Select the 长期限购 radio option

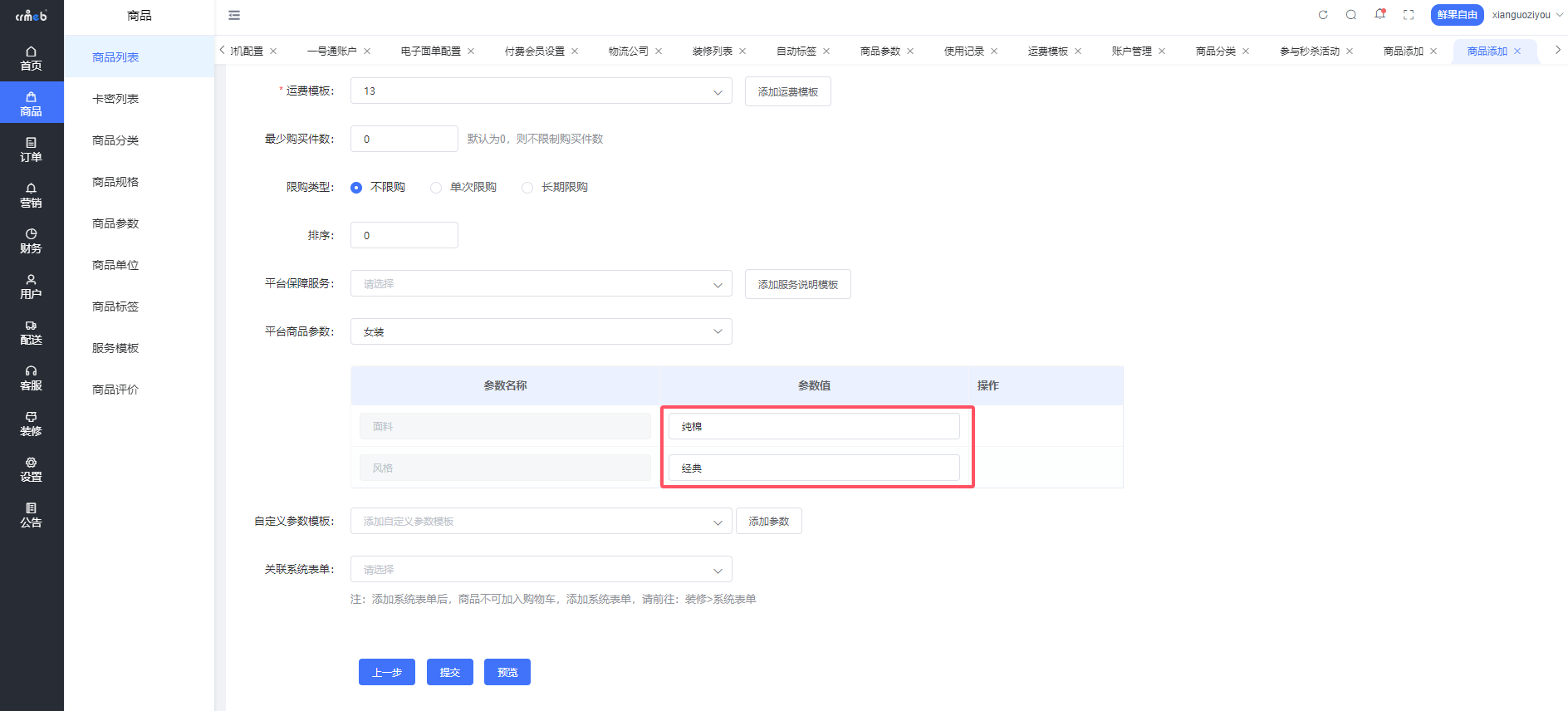click(x=527, y=188)
